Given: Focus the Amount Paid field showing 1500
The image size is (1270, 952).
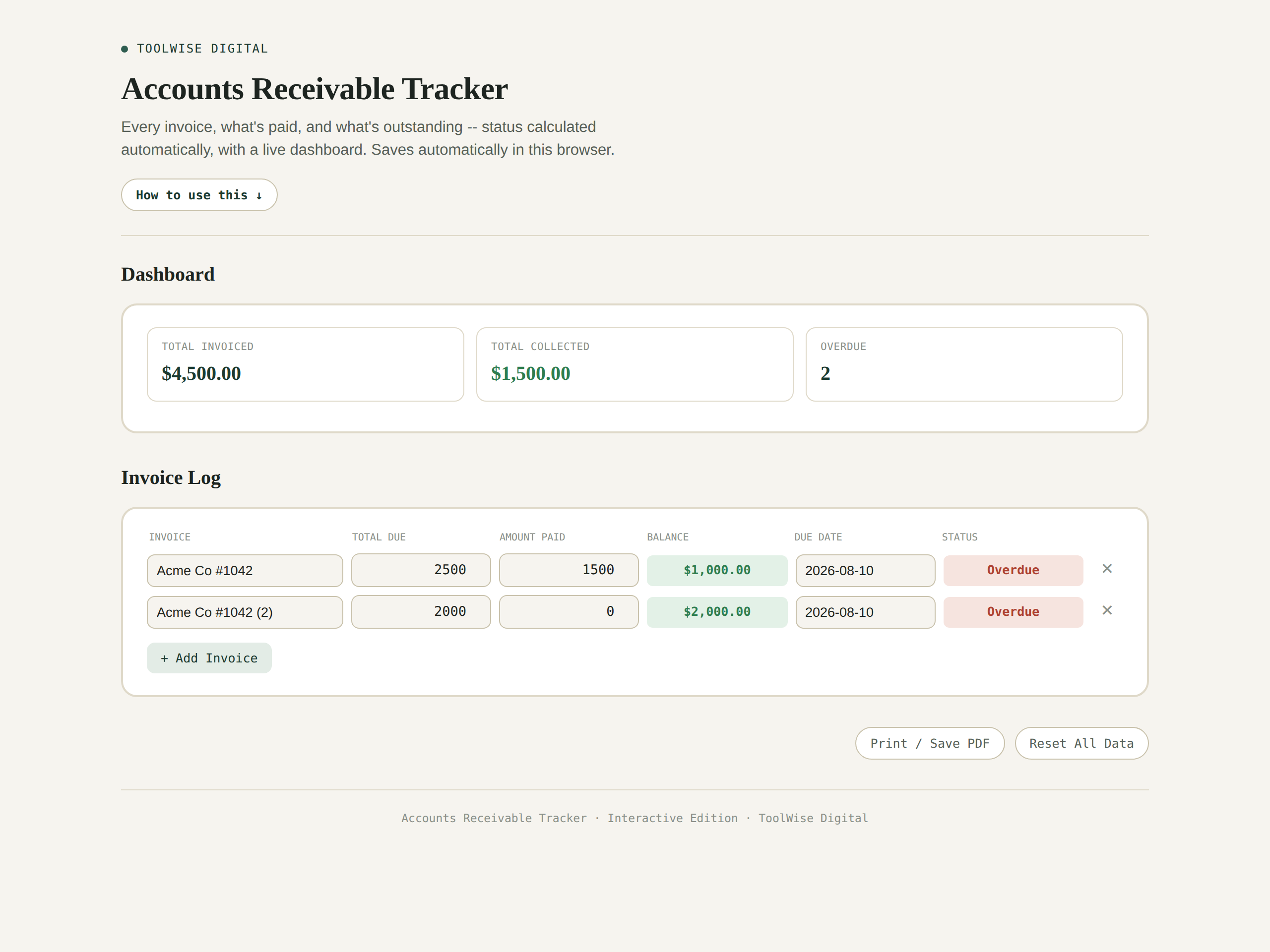Looking at the screenshot, I should pyautogui.click(x=569, y=570).
